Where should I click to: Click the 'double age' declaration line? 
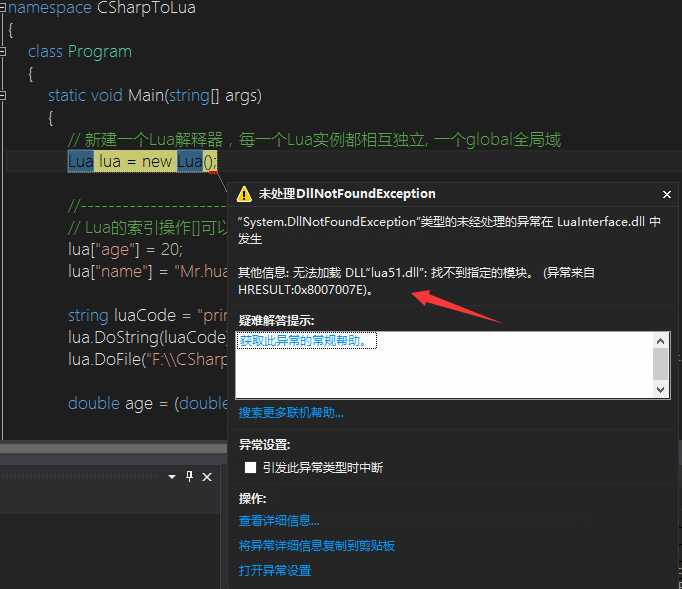(x=148, y=404)
